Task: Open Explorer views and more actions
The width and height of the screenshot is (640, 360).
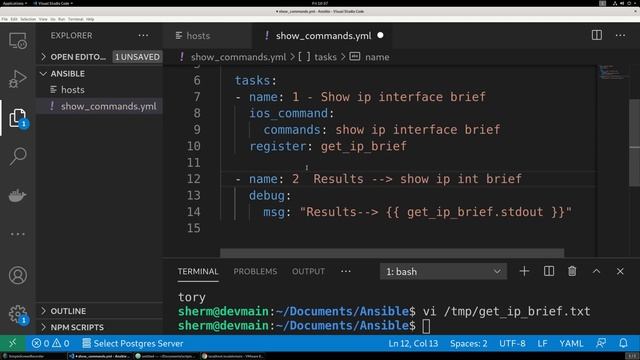Action: point(143,36)
